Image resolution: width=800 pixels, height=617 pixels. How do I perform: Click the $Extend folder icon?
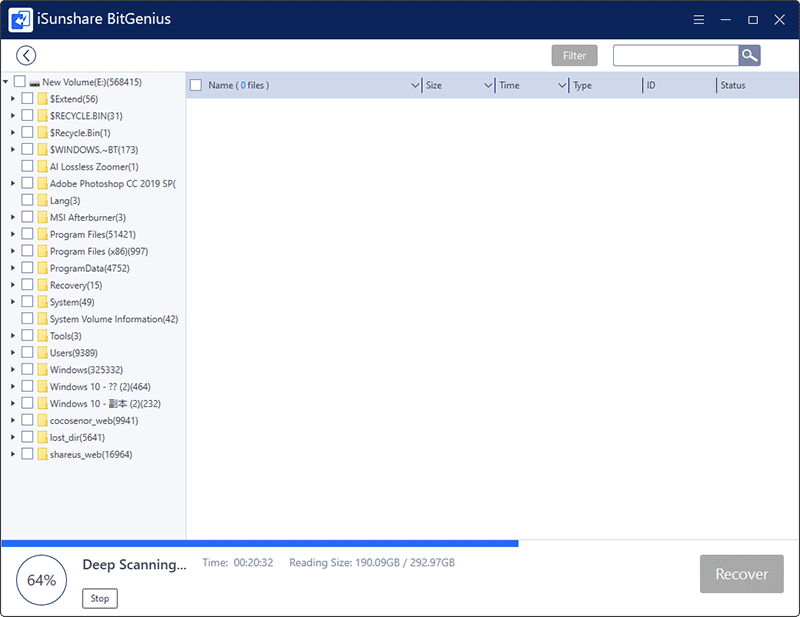pos(42,98)
